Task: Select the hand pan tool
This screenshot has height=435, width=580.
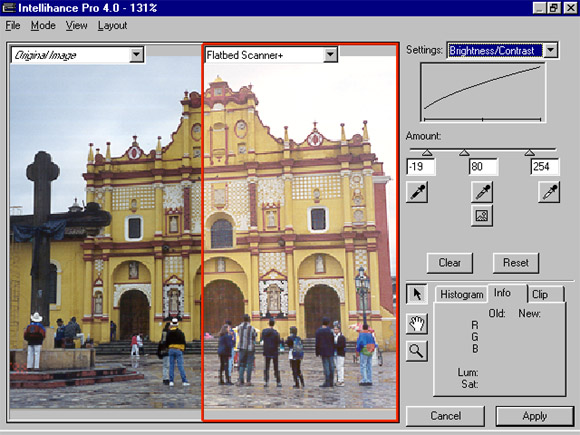Action: [417, 324]
